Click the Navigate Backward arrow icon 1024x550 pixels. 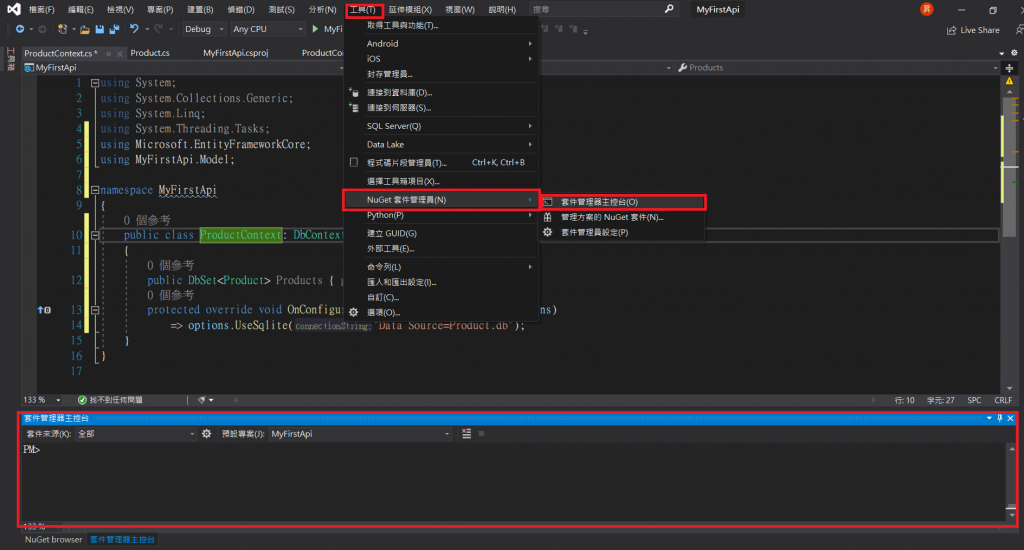[x=20, y=29]
